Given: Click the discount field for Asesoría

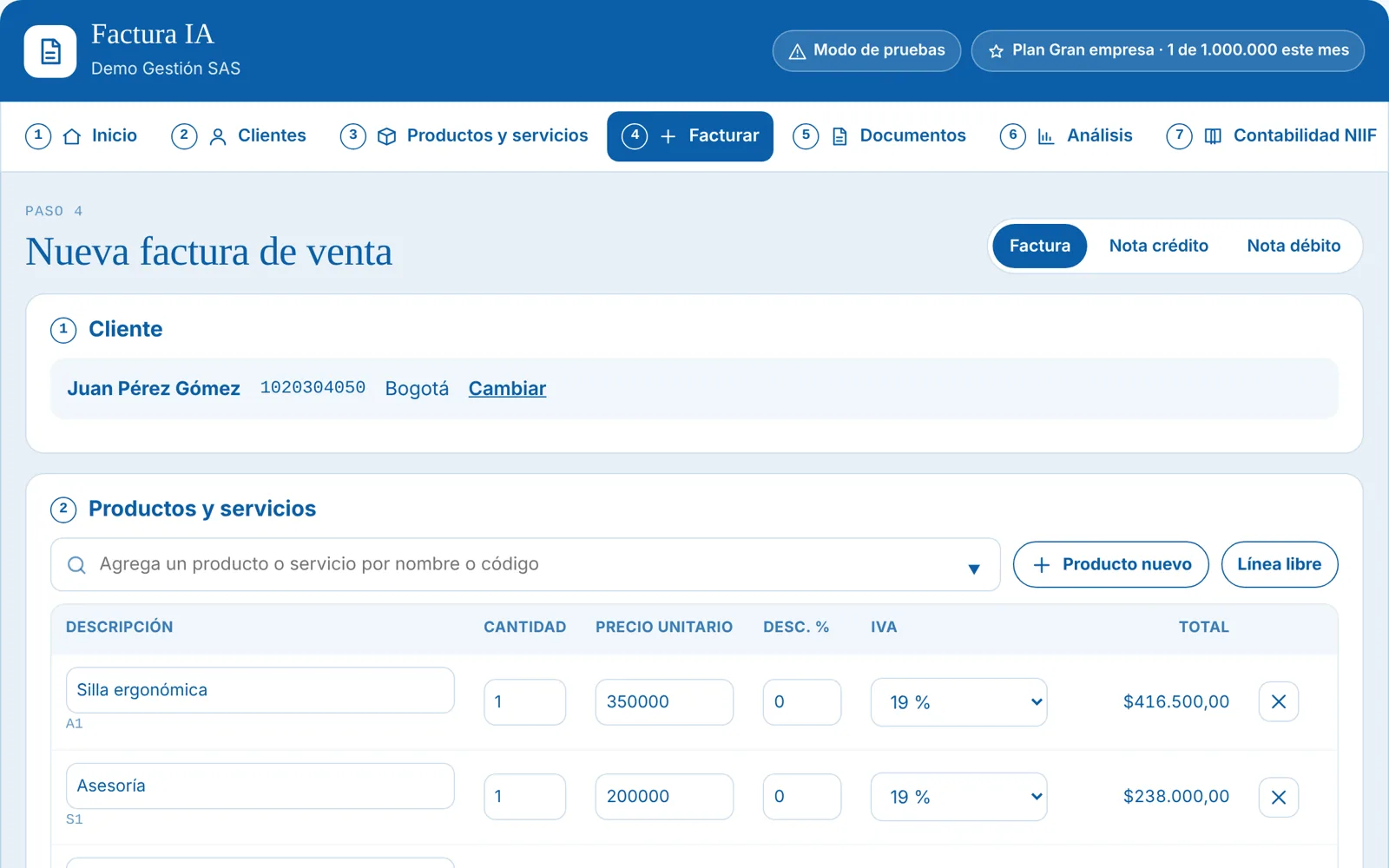Looking at the screenshot, I should click(x=801, y=796).
